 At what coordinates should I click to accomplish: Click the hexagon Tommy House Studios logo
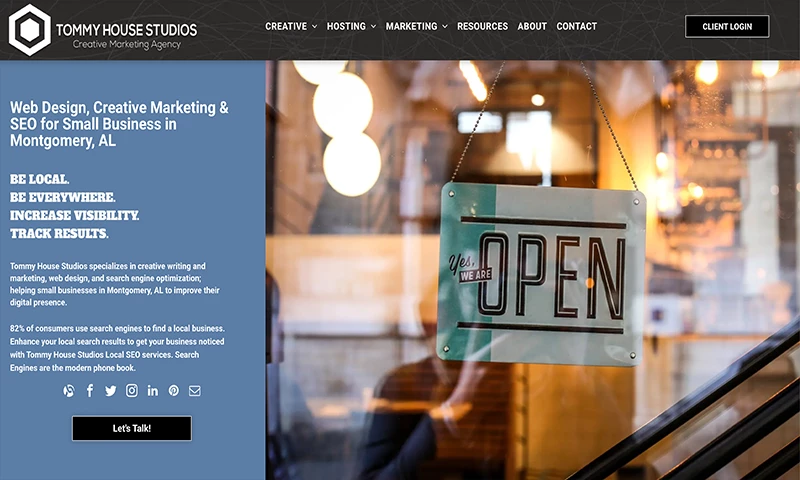[30, 30]
